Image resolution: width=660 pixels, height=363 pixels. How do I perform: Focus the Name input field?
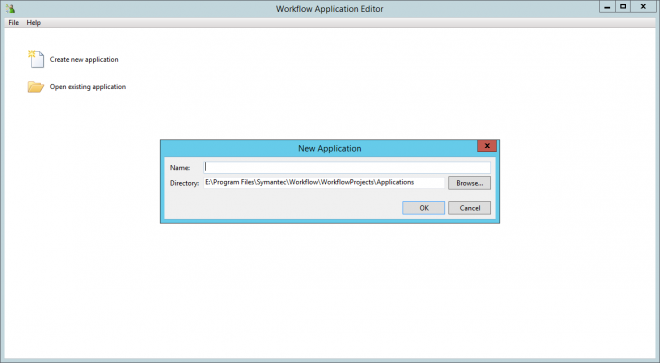[347, 168]
